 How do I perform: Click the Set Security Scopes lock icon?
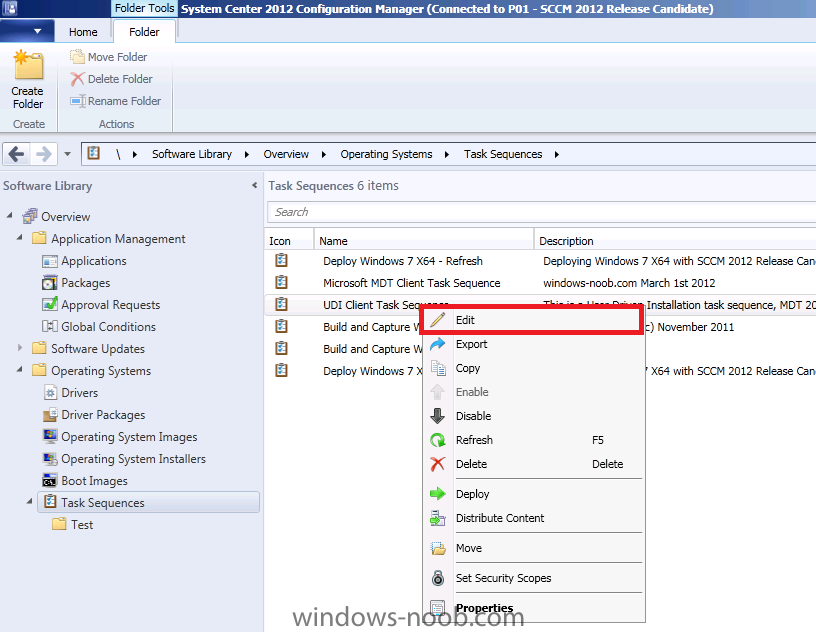(438, 578)
